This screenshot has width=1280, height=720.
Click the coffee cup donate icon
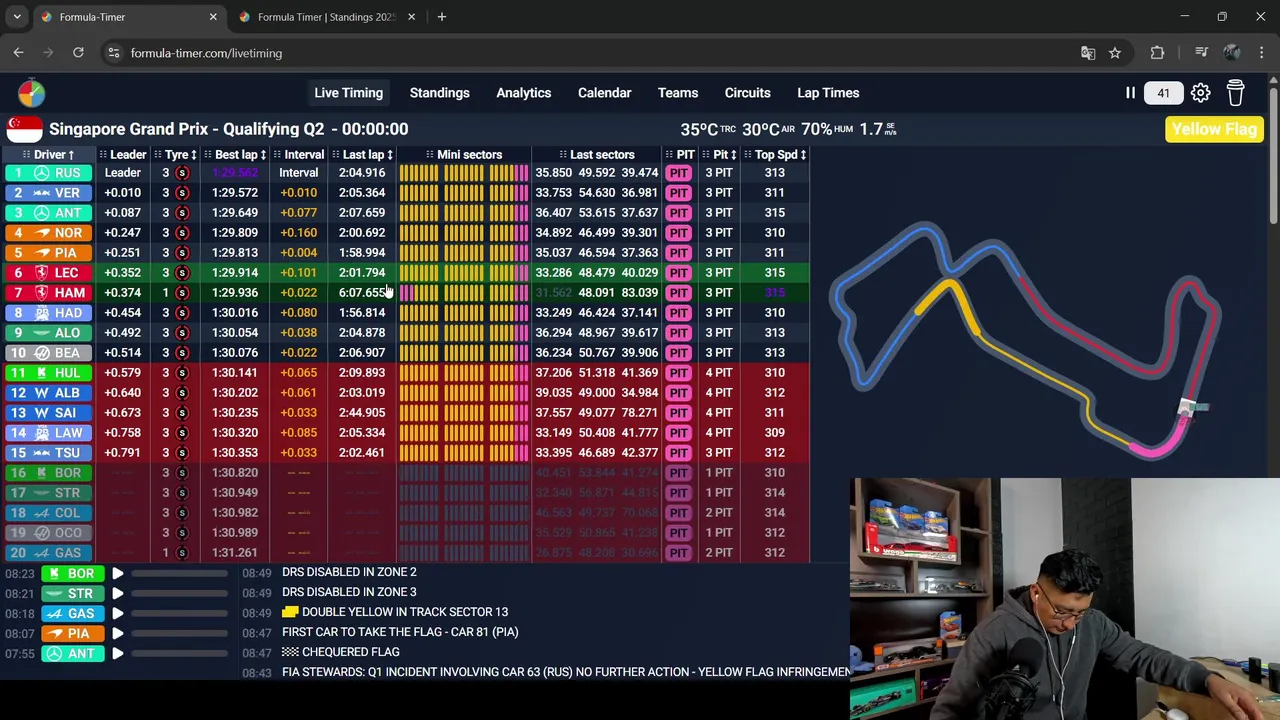(1236, 93)
